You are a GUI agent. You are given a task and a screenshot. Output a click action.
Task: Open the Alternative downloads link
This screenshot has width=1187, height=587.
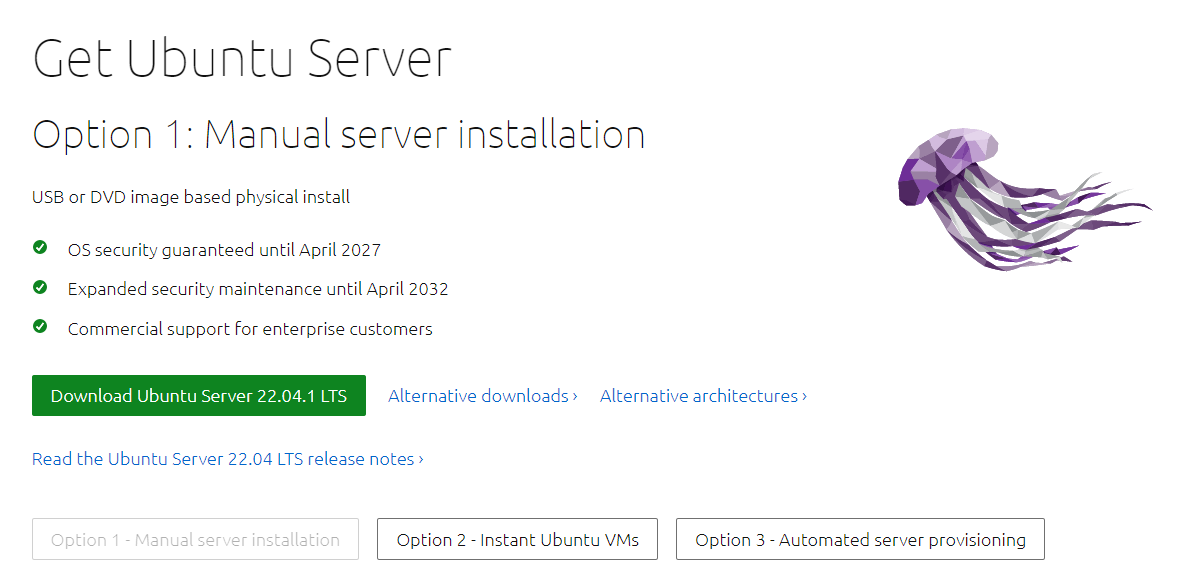coord(483,395)
